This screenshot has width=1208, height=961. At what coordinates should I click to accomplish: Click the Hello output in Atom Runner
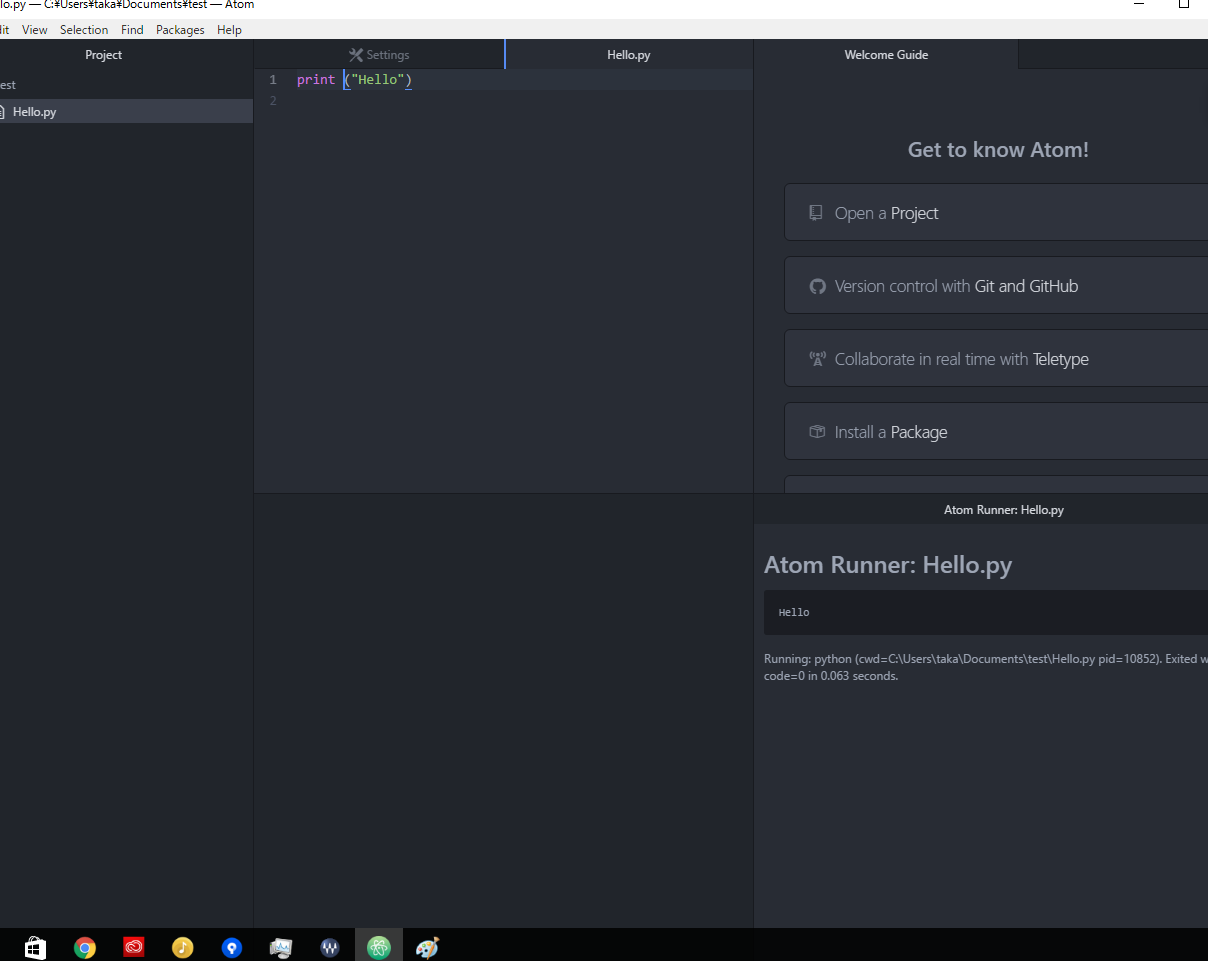pos(794,612)
